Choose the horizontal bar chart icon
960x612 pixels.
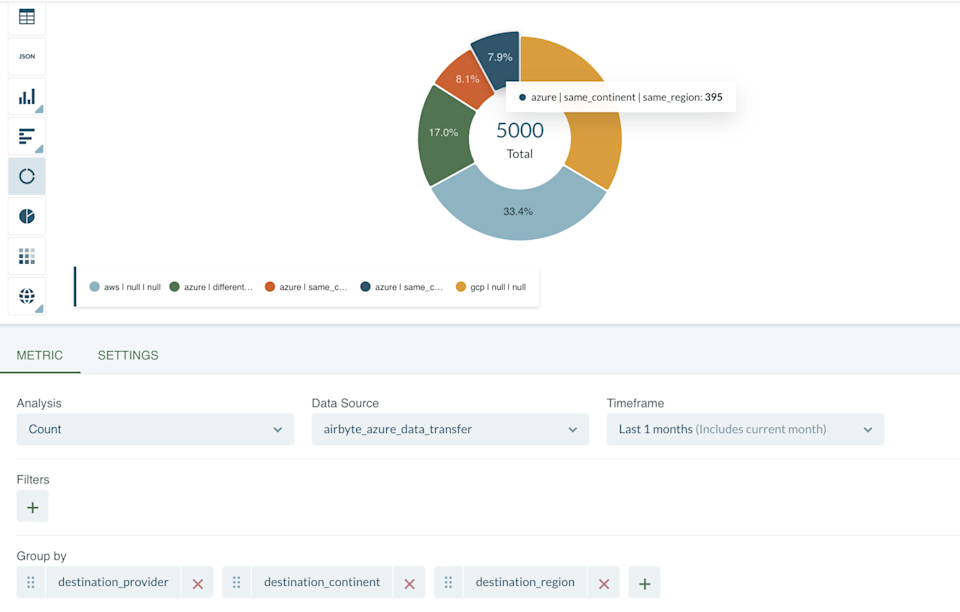tap(27, 136)
